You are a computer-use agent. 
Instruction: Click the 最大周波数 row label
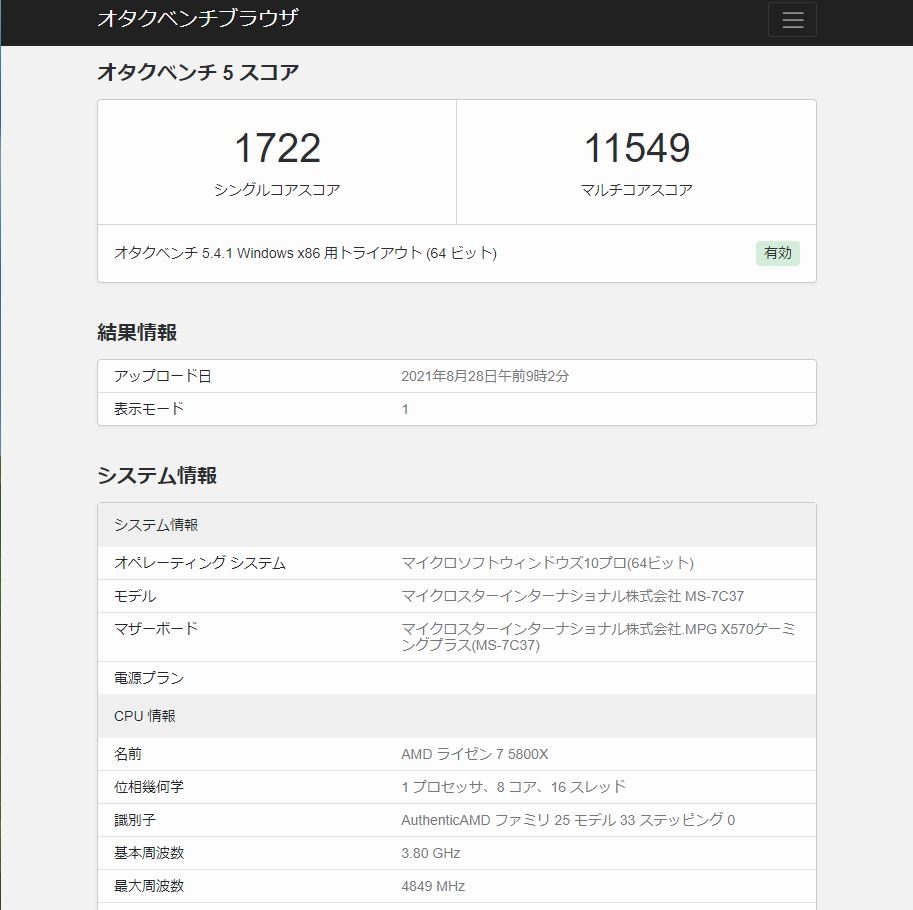(148, 886)
